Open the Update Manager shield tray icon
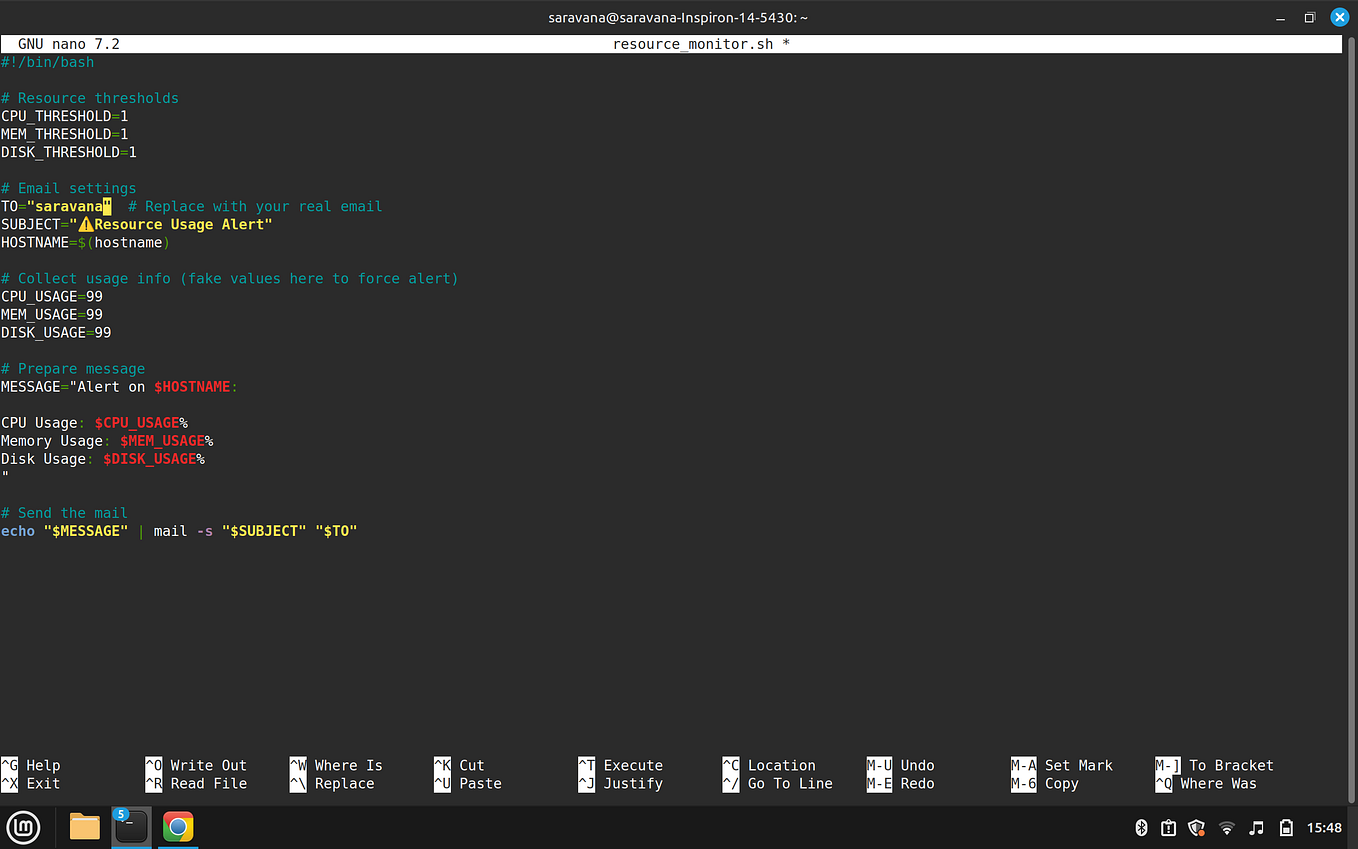1358x849 pixels. click(1196, 827)
